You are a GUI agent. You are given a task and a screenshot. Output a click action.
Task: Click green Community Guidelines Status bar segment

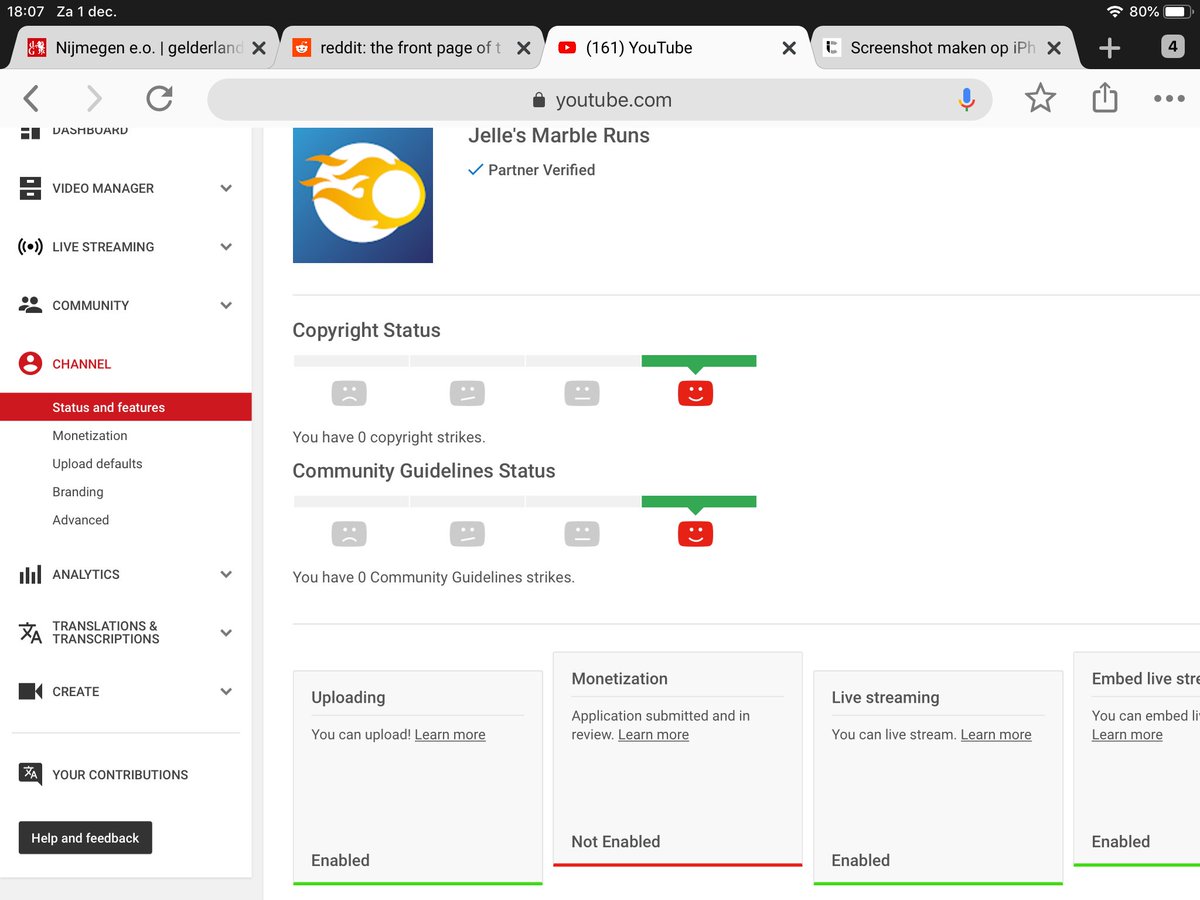point(699,502)
